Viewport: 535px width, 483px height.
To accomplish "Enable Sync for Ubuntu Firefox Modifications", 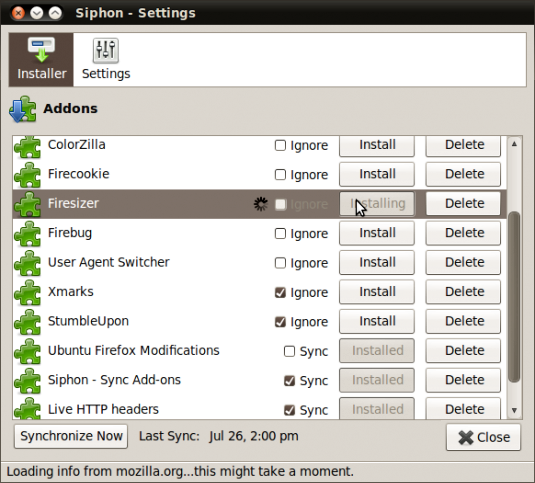I will coord(289,351).
